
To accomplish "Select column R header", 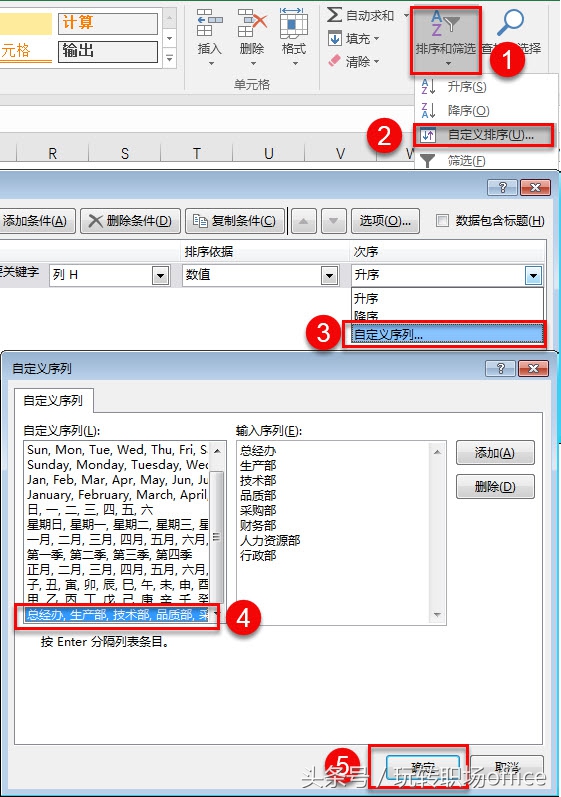I will 52,153.
